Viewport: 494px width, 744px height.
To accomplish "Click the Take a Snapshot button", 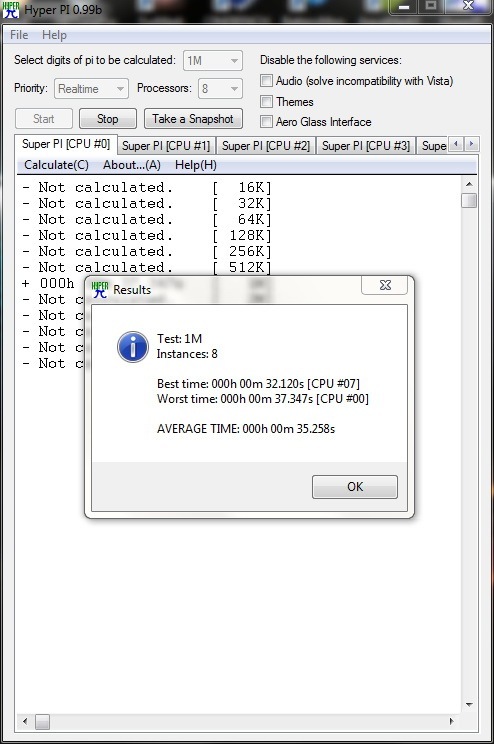I will (193, 119).
